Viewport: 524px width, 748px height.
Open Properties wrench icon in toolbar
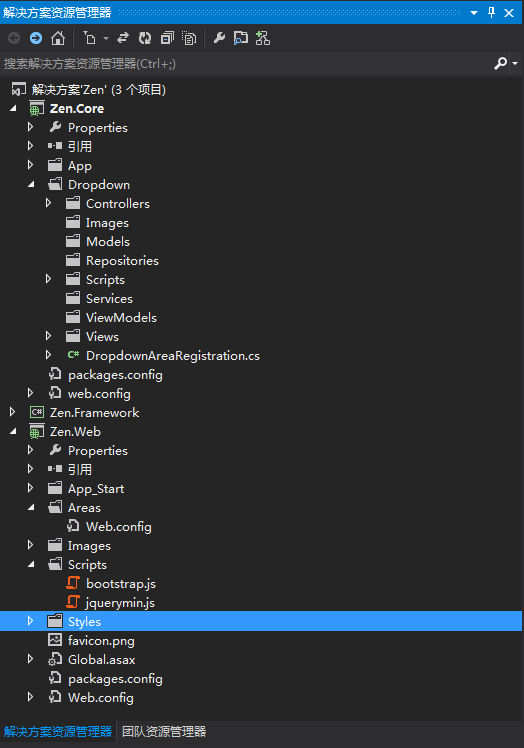pyautogui.click(x=219, y=38)
